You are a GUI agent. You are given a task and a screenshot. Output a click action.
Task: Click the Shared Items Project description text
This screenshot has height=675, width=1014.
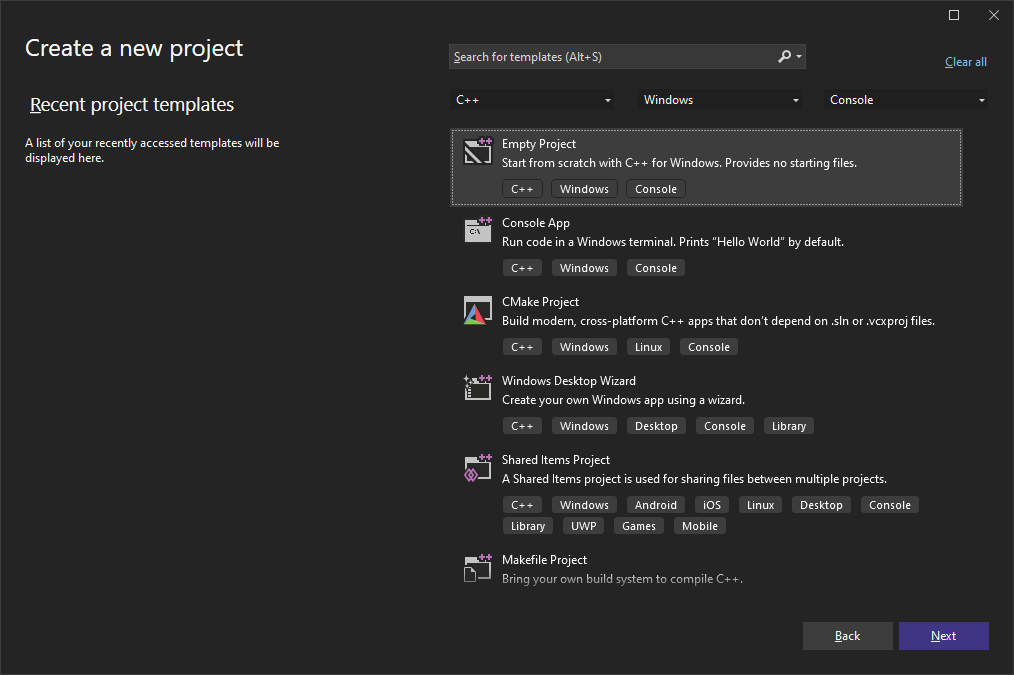pos(694,478)
